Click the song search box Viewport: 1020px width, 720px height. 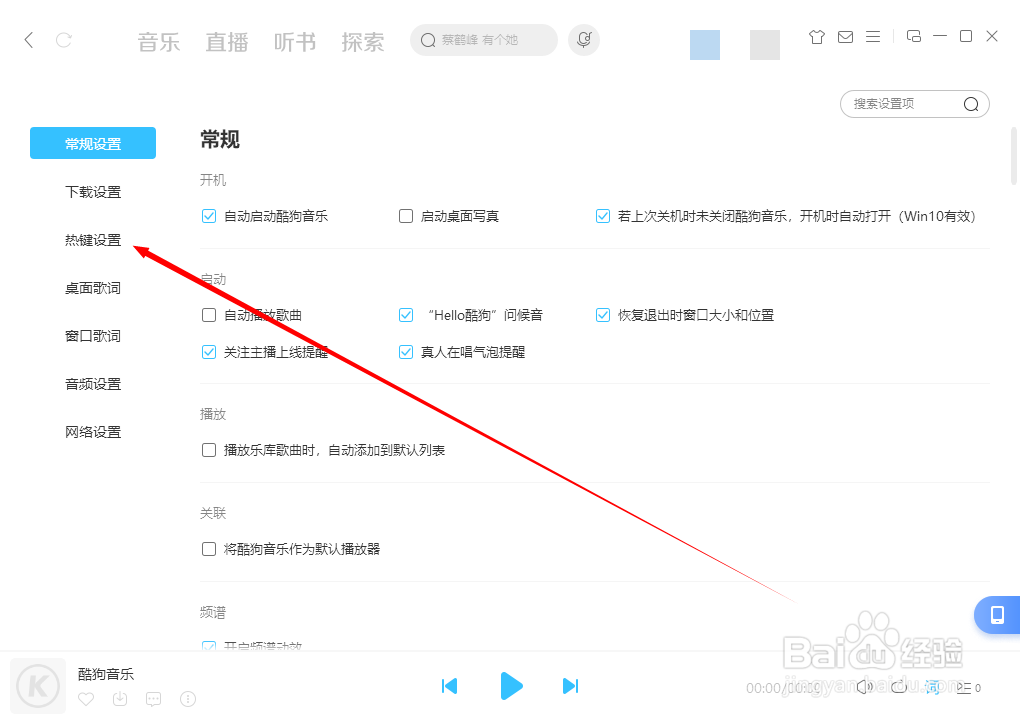tap(483, 40)
